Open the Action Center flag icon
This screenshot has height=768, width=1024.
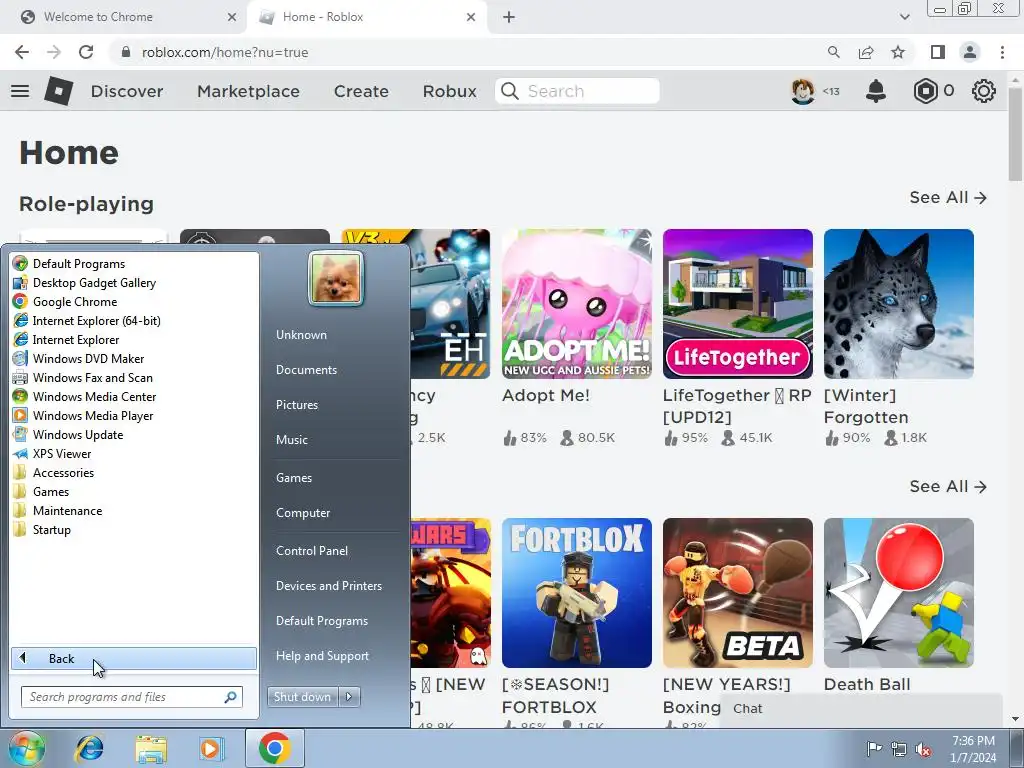pyautogui.click(x=874, y=749)
